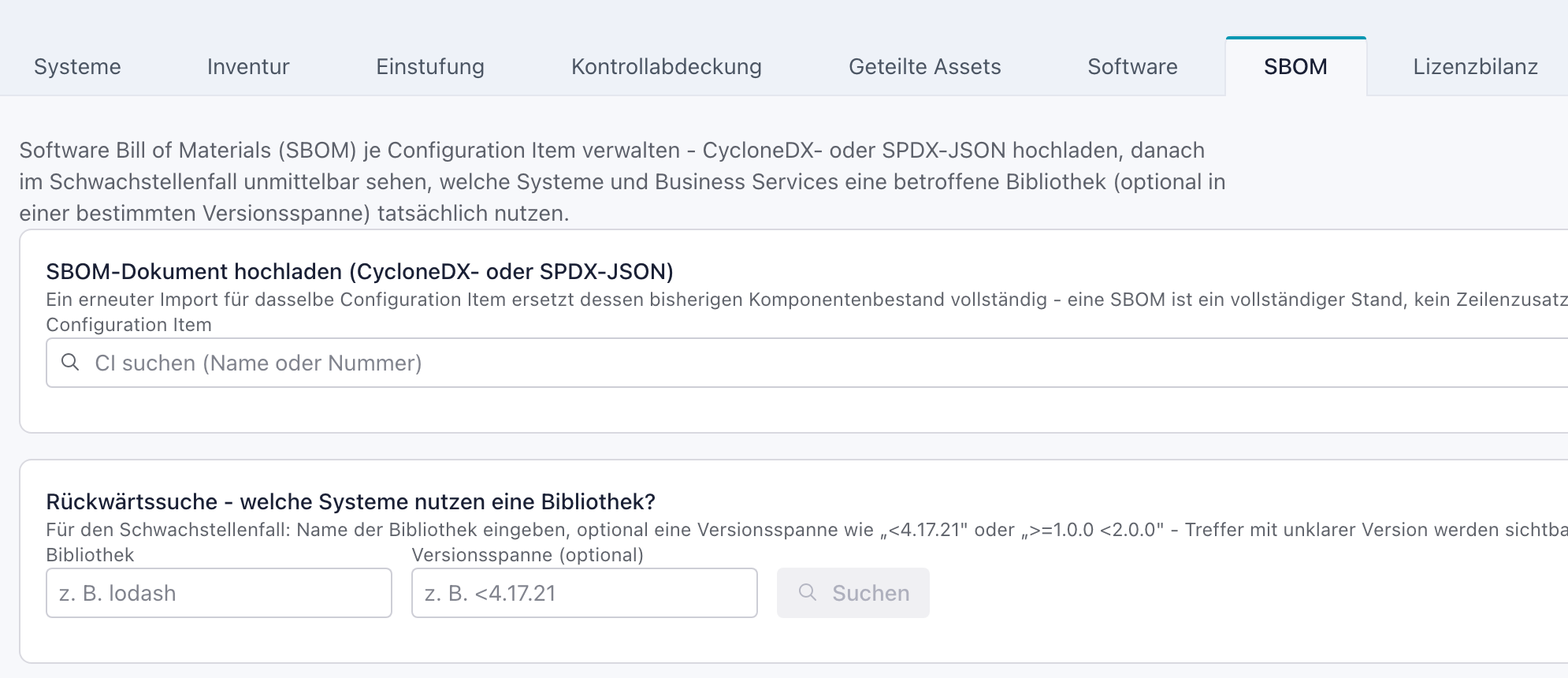Focus the Versionsspanne input field
Viewport: 1568px width, 678px height.
[x=584, y=593]
